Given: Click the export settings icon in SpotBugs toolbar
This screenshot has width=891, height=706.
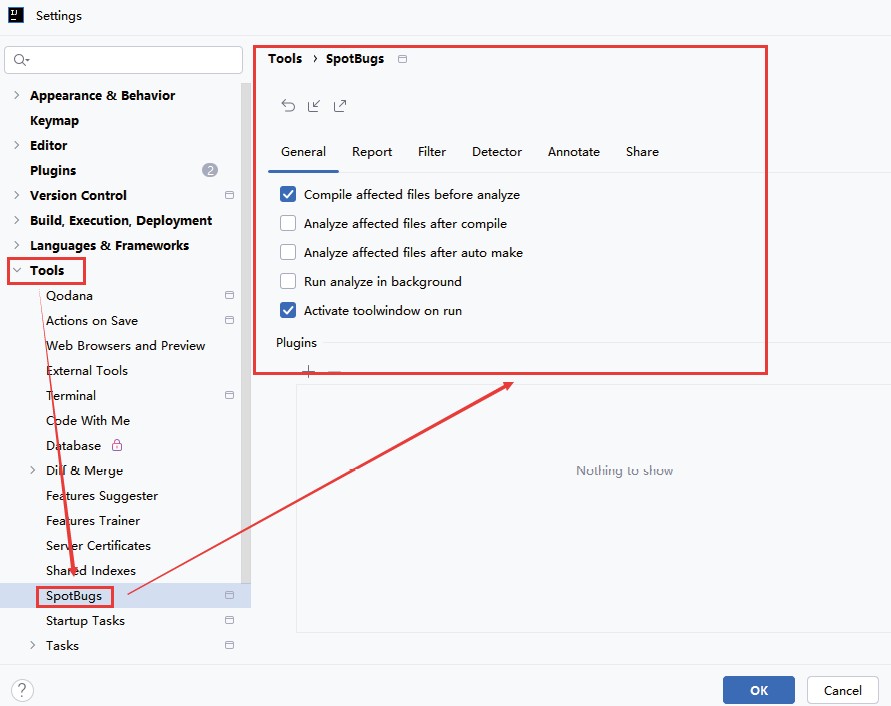Looking at the screenshot, I should click(x=340, y=106).
